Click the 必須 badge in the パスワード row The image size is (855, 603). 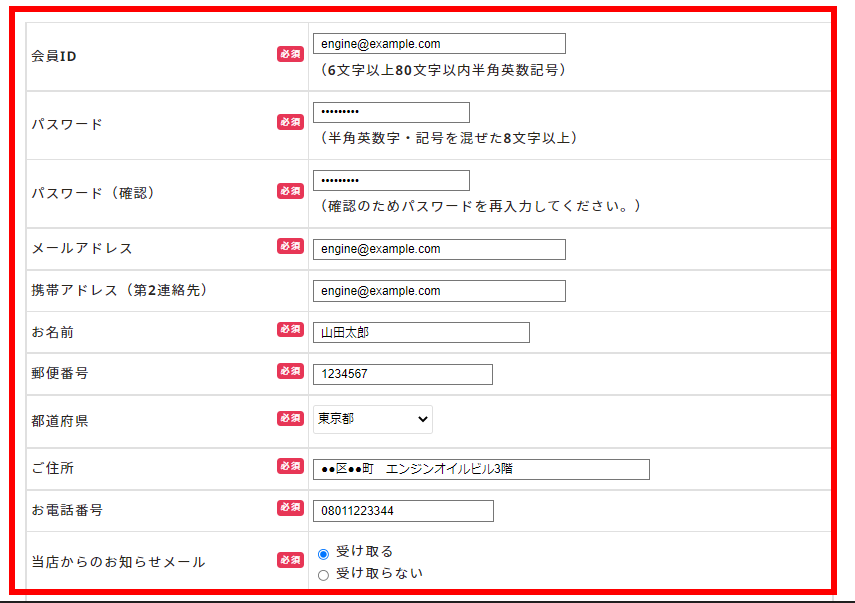pyautogui.click(x=290, y=122)
